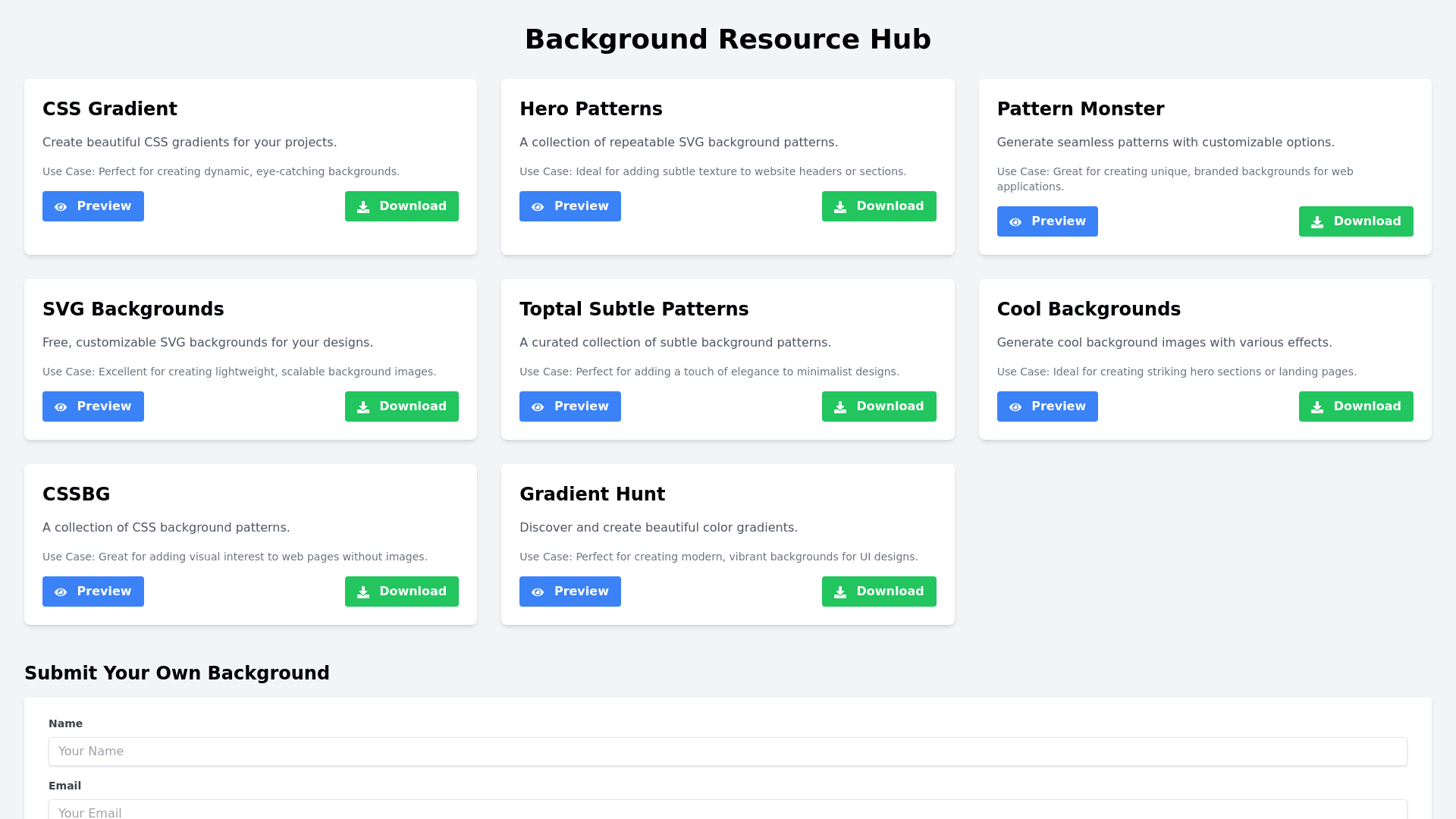Screen dimensions: 1456x819
Task: Download Pattern Monster backgrounds
Action: pos(1356,221)
